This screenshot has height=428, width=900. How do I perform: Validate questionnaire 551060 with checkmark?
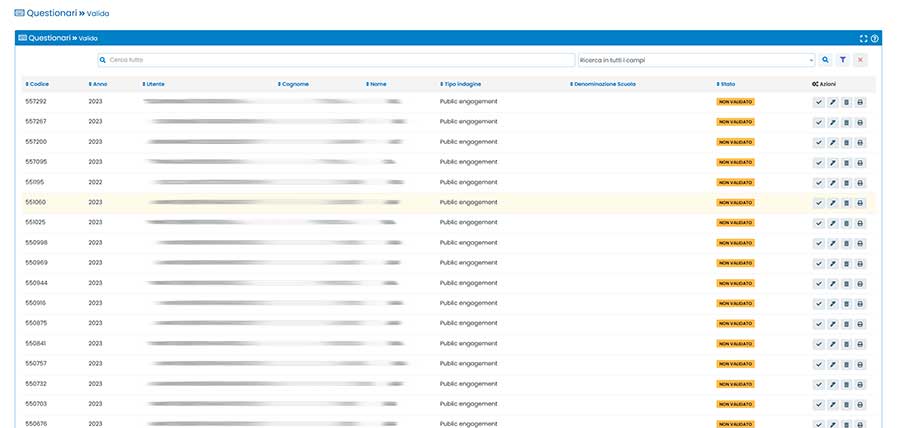pos(819,203)
